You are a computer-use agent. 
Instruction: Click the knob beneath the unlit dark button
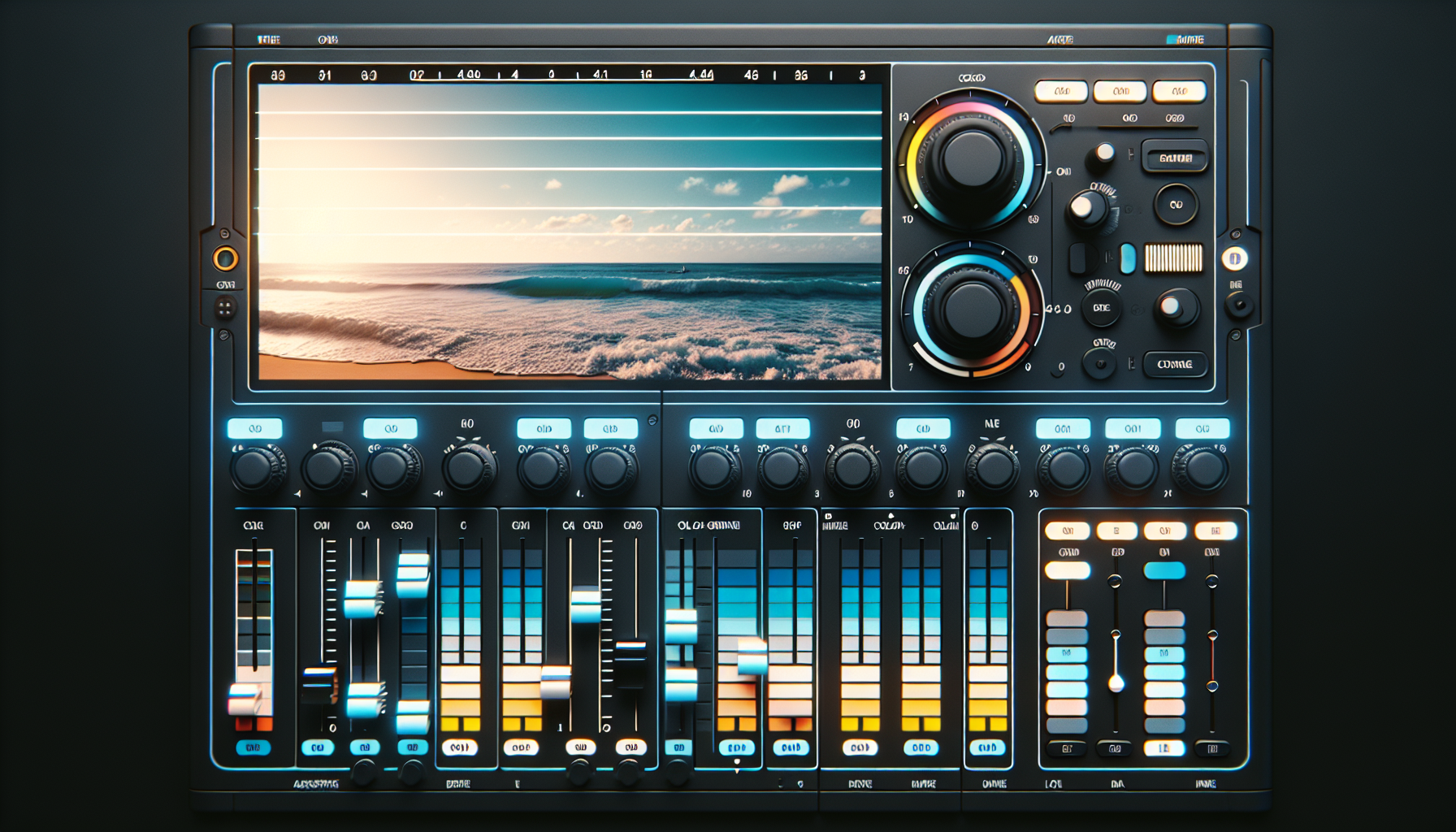(328, 469)
